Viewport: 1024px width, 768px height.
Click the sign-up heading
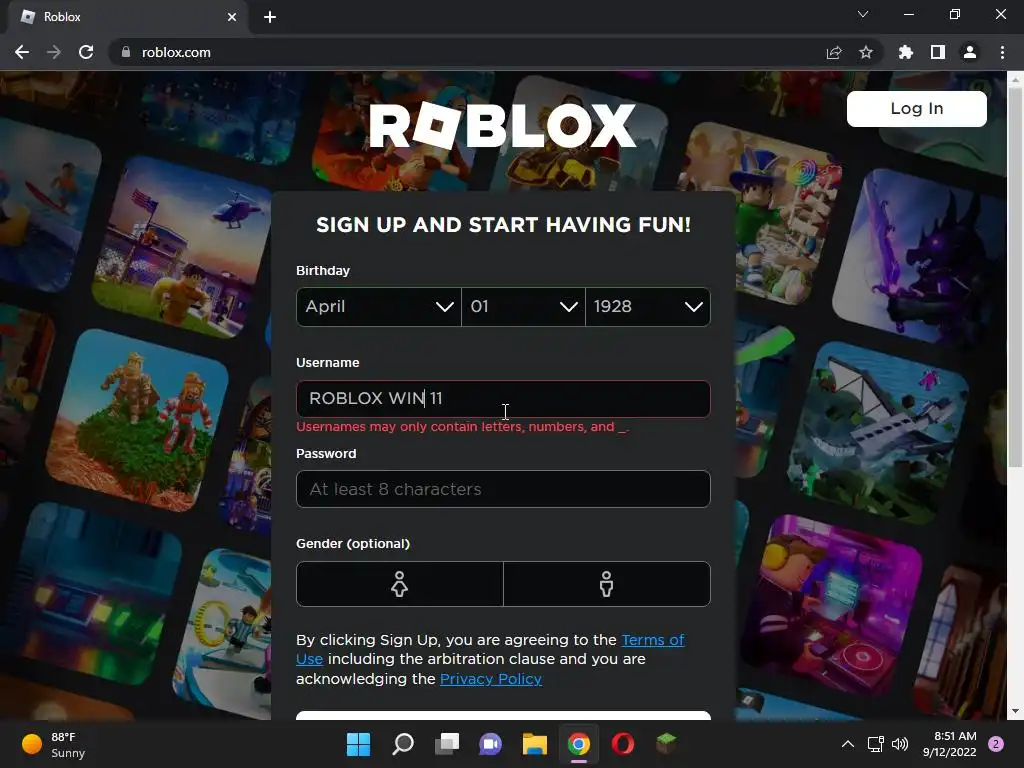(x=504, y=225)
